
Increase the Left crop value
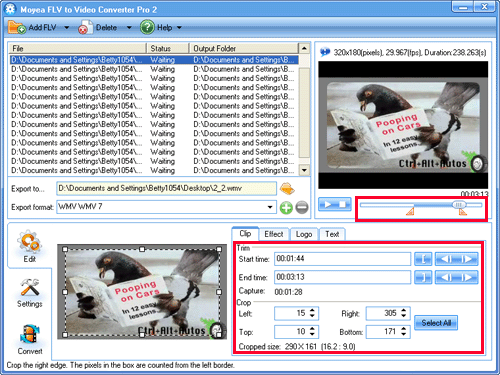[312, 310]
